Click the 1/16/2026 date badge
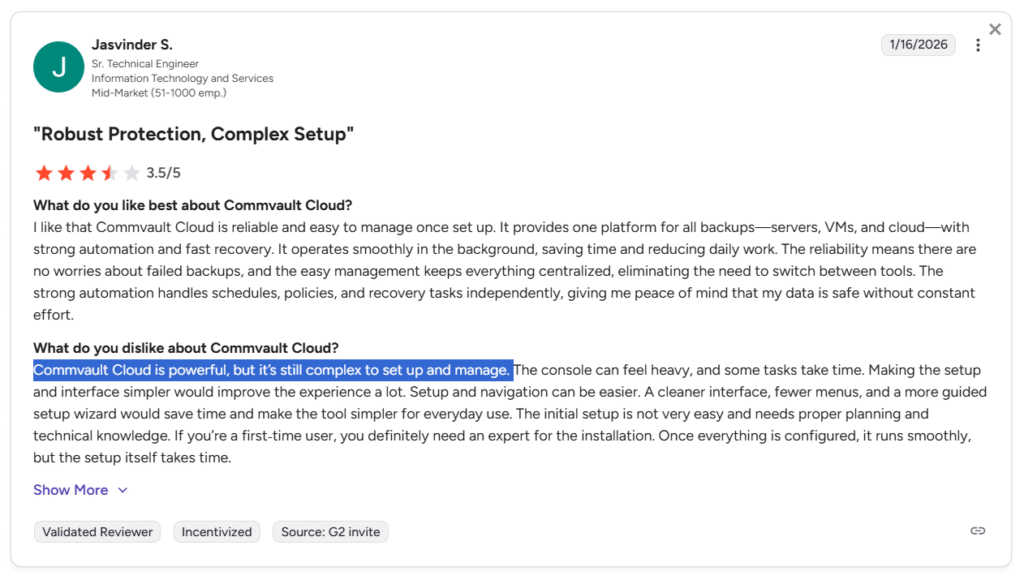 918,45
